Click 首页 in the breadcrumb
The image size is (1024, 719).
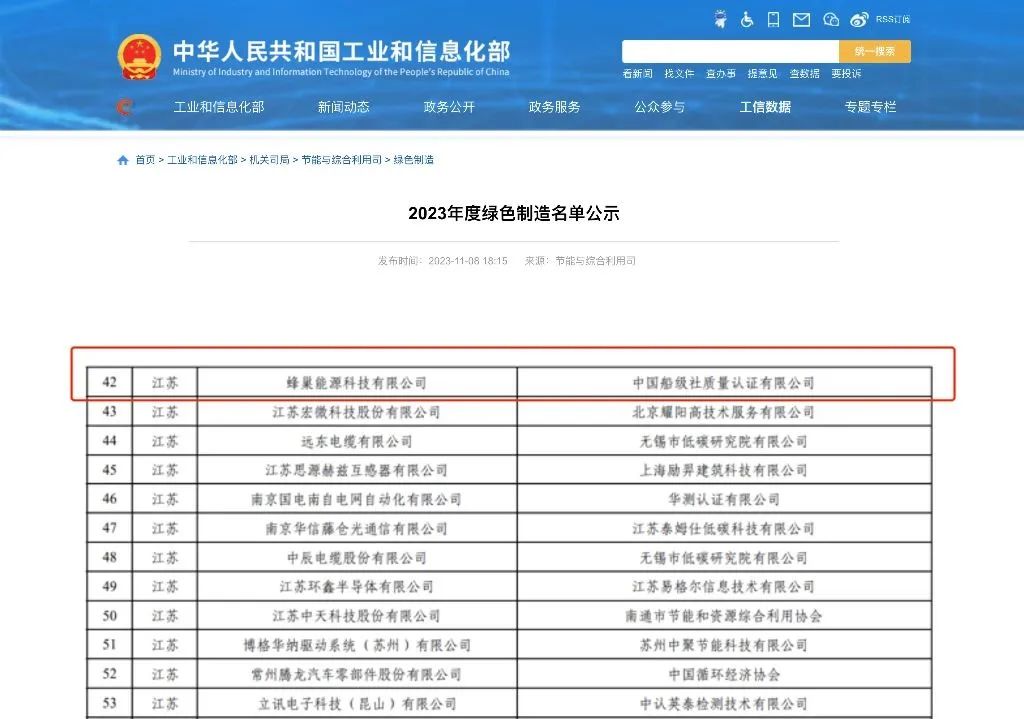coord(145,160)
